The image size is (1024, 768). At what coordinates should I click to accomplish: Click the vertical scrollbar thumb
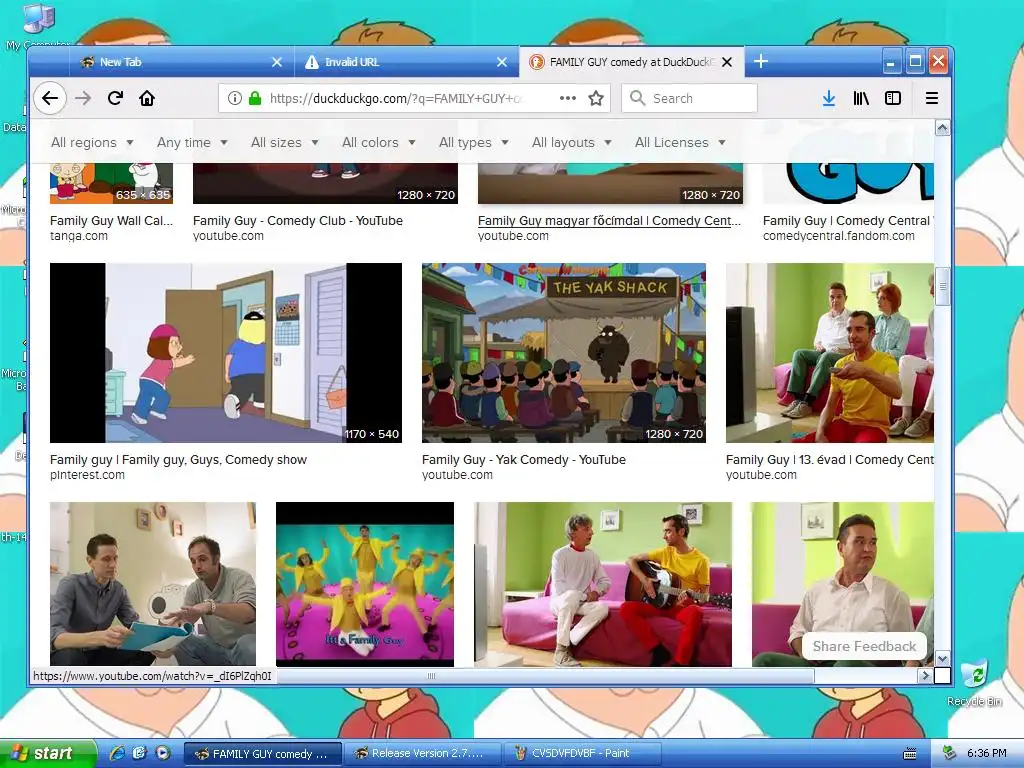tap(942, 286)
